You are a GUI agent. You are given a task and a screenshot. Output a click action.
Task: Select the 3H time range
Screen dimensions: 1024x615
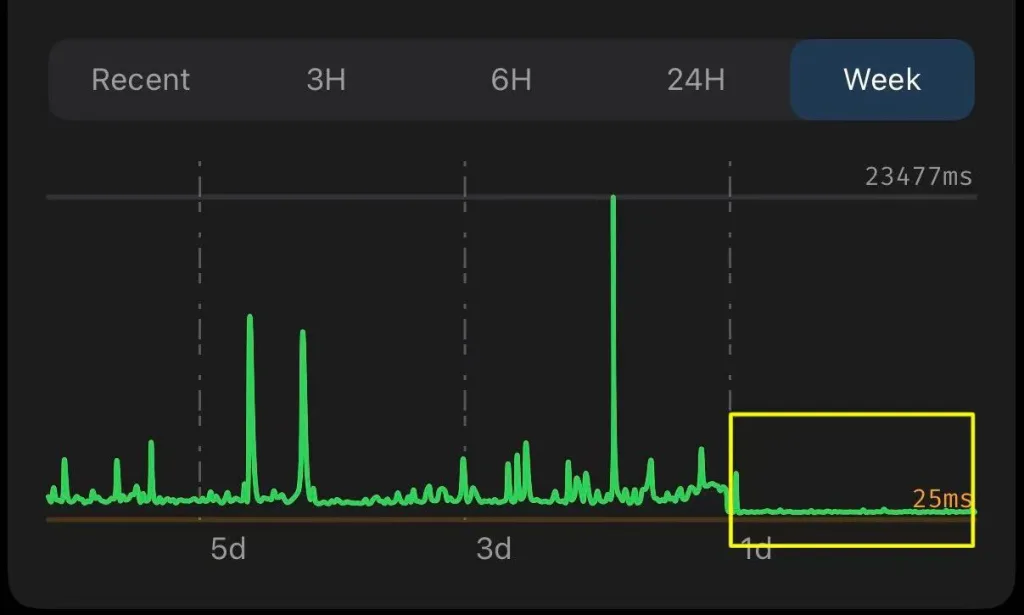326,80
